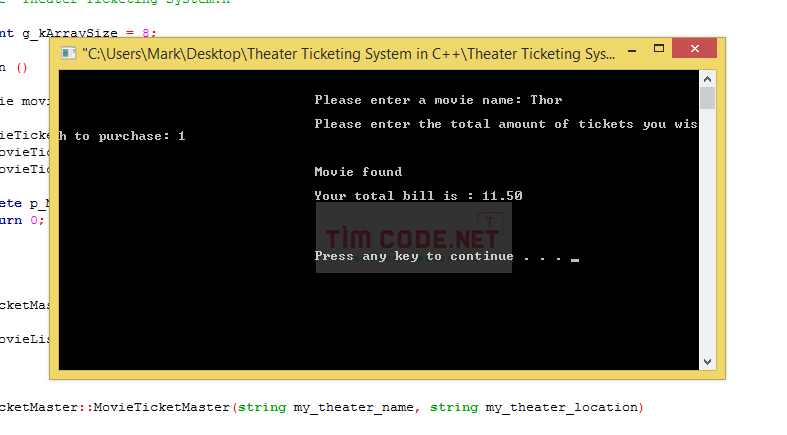Click the 'MovieTicketMaster' constructor name in editor
The width and height of the screenshot is (787, 435).
(162, 407)
